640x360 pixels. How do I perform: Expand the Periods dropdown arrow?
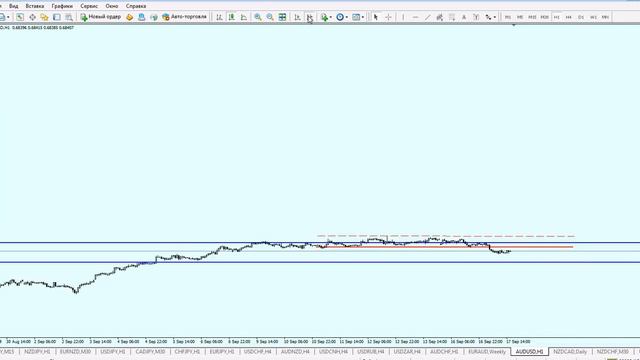click(x=347, y=17)
